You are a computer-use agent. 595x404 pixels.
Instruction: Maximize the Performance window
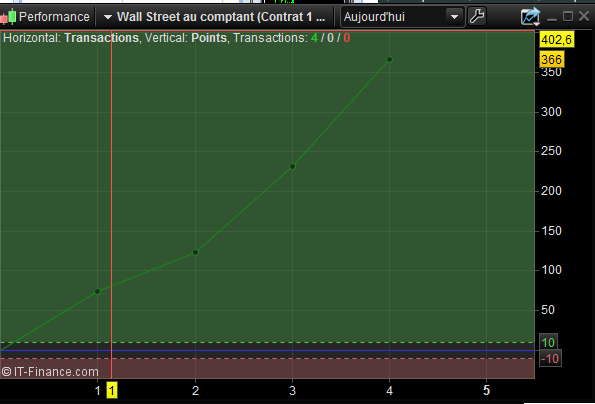point(568,17)
